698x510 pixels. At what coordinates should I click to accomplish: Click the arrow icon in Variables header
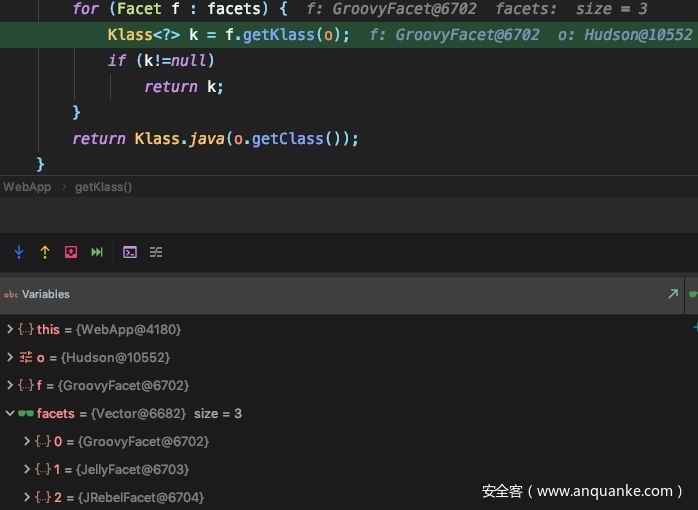673,294
